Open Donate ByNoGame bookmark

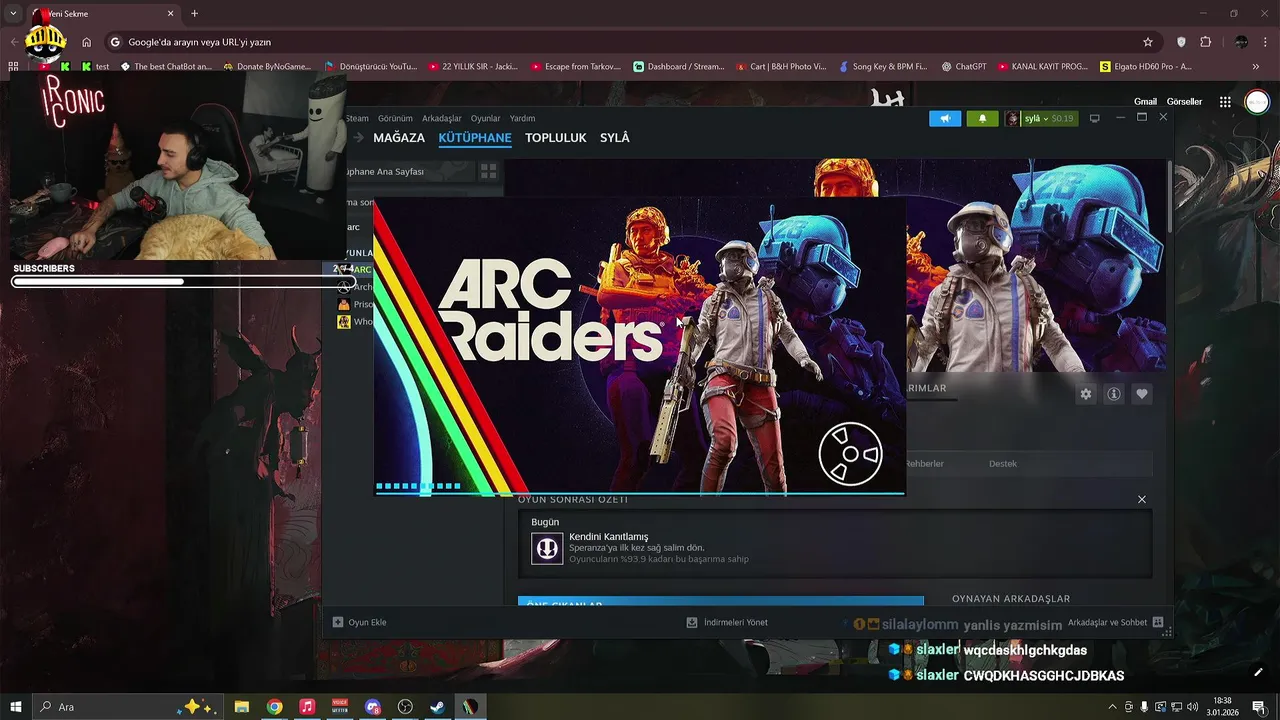[x=267, y=67]
